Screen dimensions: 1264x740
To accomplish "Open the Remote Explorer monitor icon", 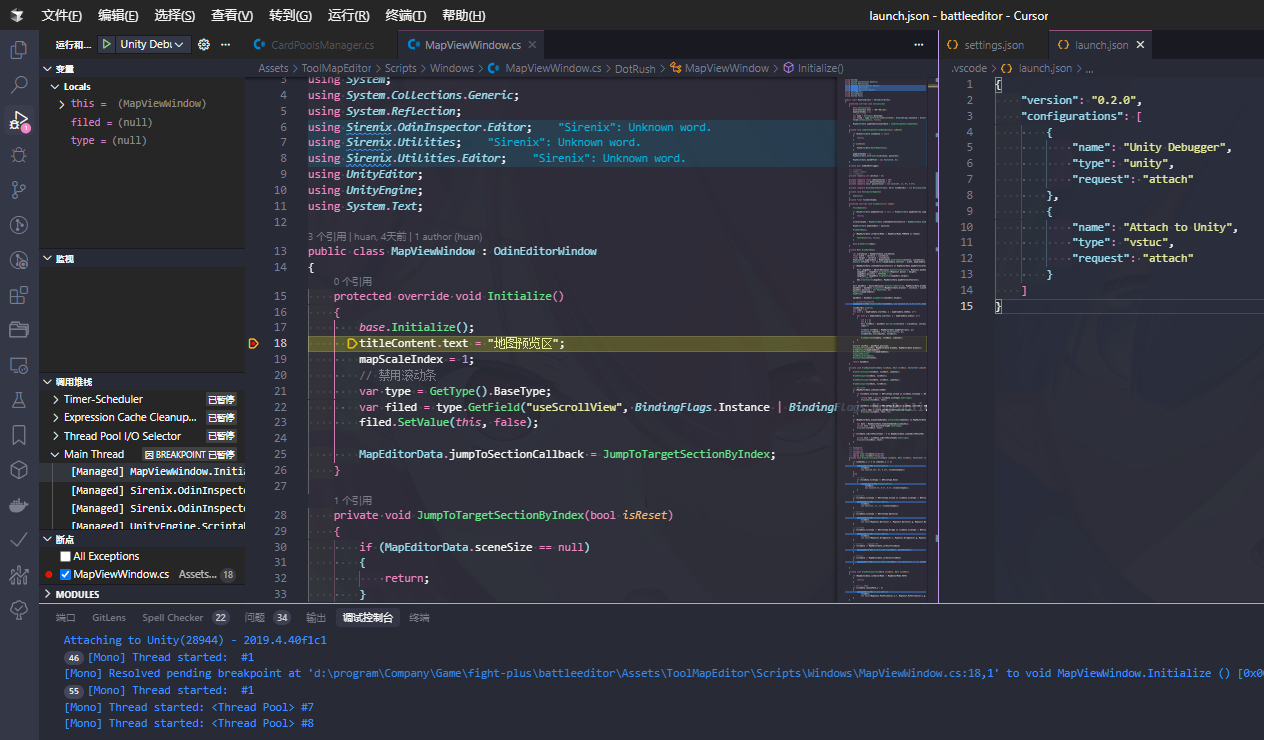I will click(18, 365).
